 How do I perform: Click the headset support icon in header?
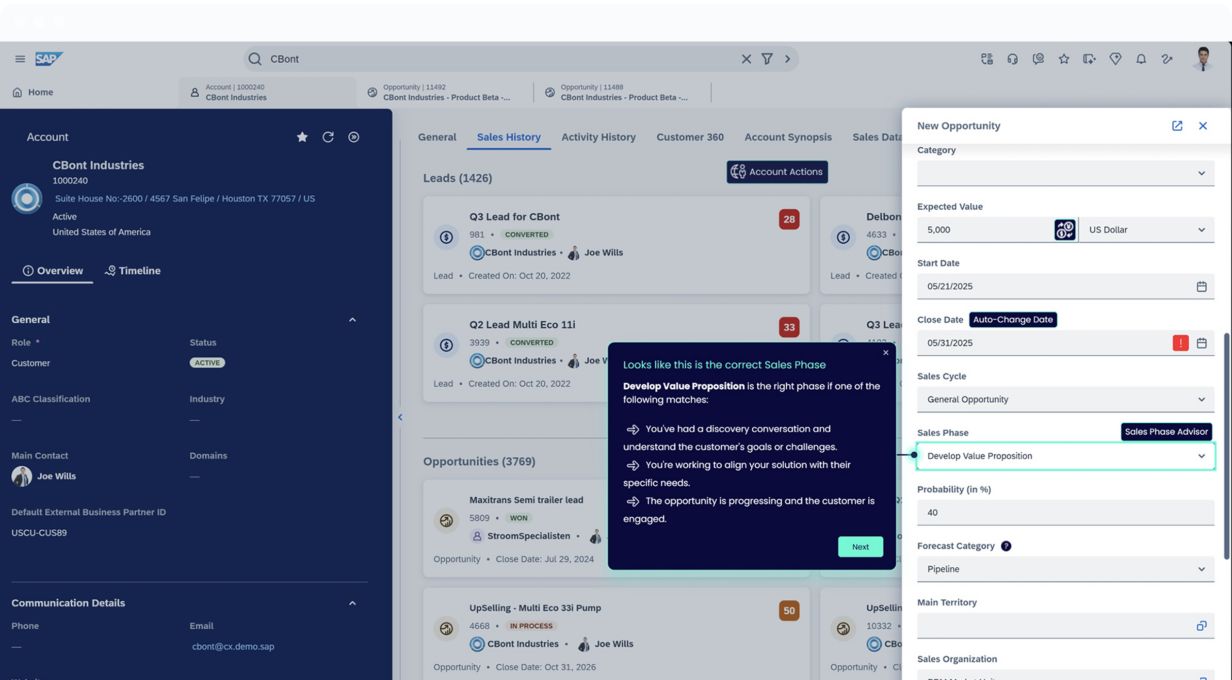pyautogui.click(x=1012, y=59)
